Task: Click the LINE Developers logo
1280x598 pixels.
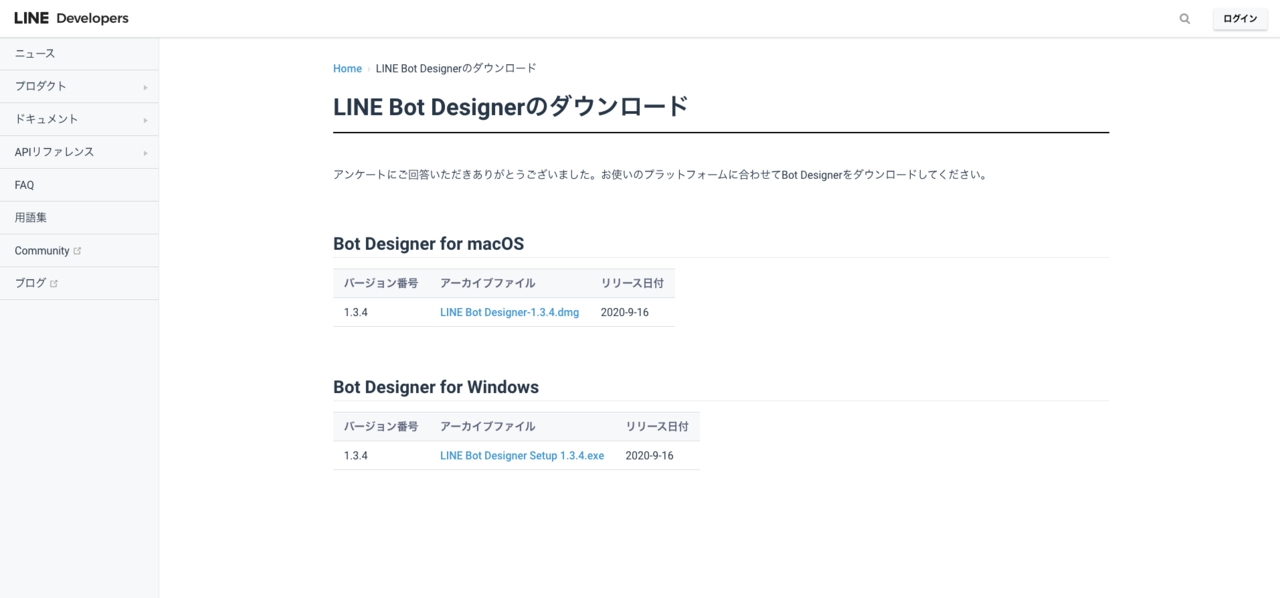Action: (70, 17)
